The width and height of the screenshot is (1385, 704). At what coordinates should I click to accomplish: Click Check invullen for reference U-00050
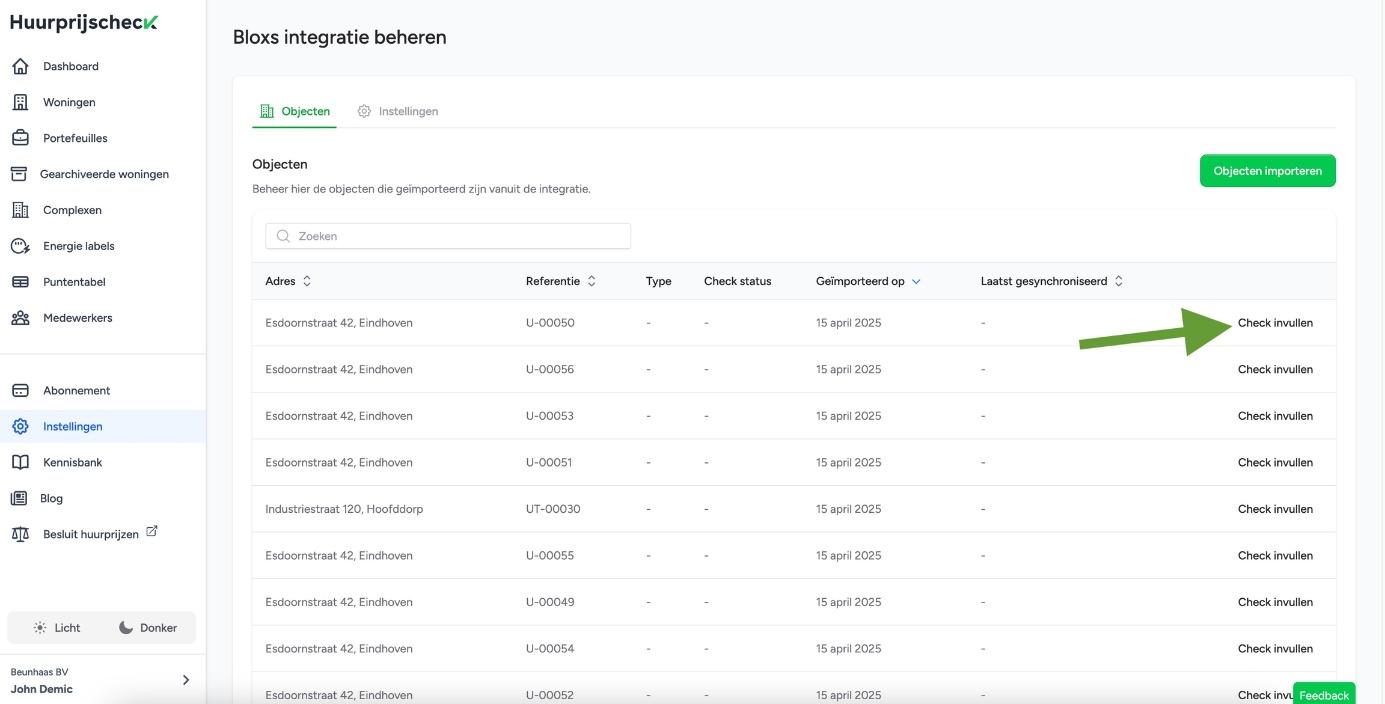click(1275, 323)
